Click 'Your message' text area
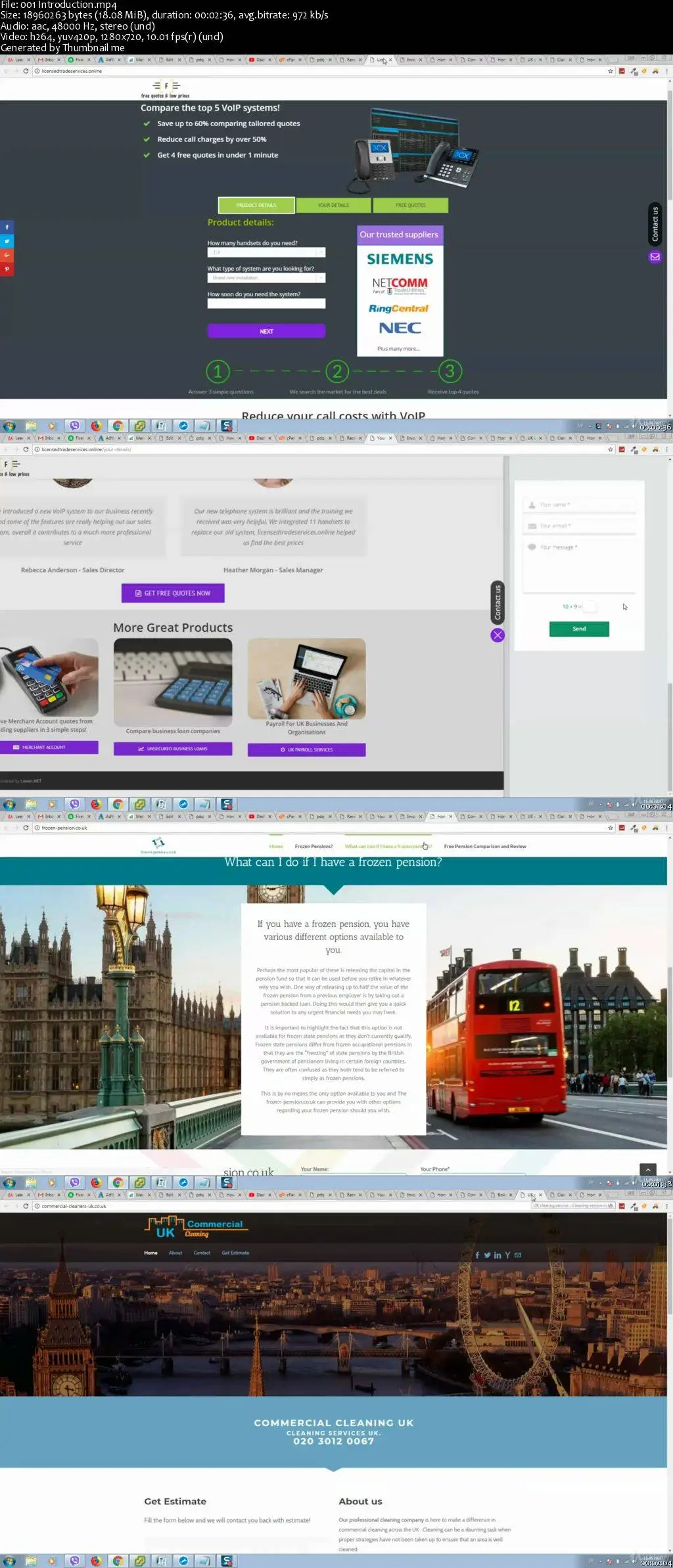This screenshot has width=673, height=1568. click(579, 566)
